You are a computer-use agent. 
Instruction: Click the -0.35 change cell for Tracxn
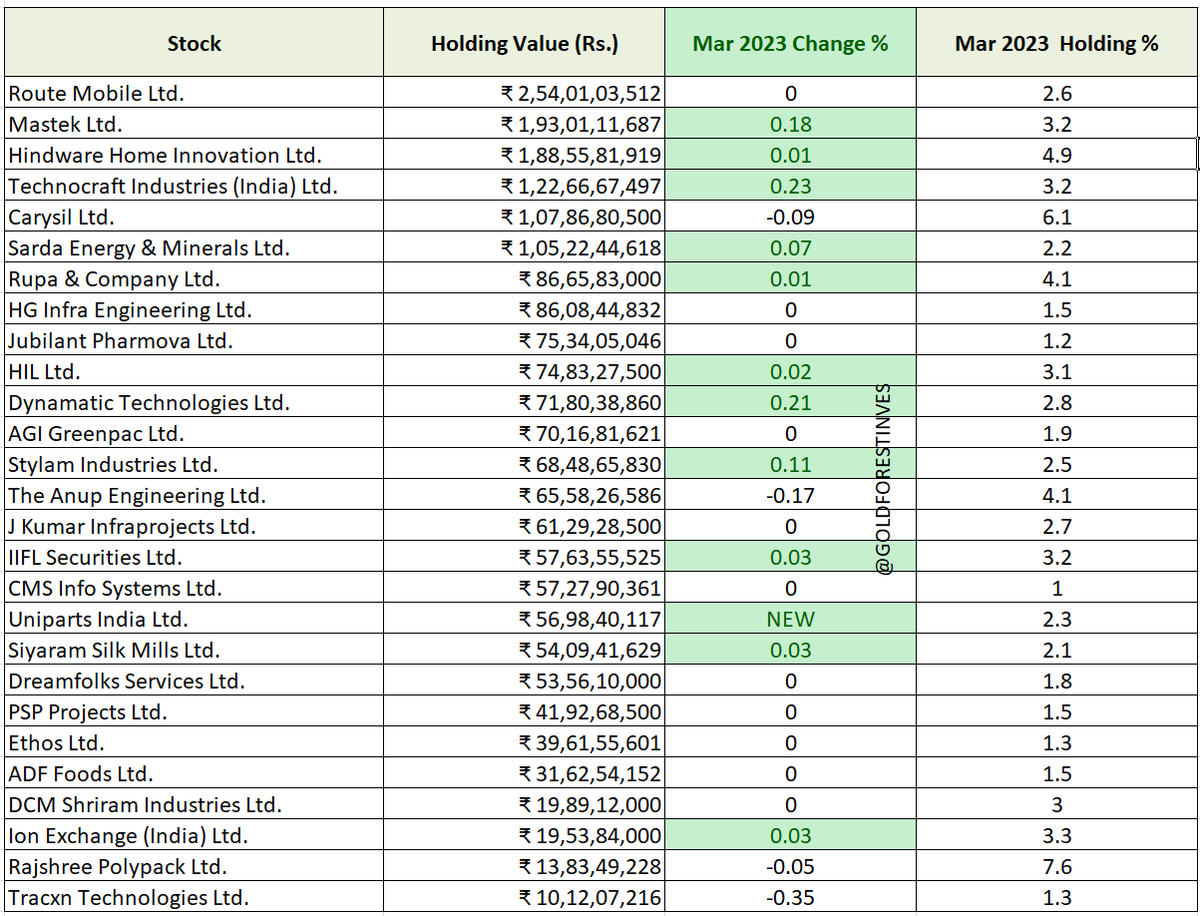pyautogui.click(x=790, y=899)
